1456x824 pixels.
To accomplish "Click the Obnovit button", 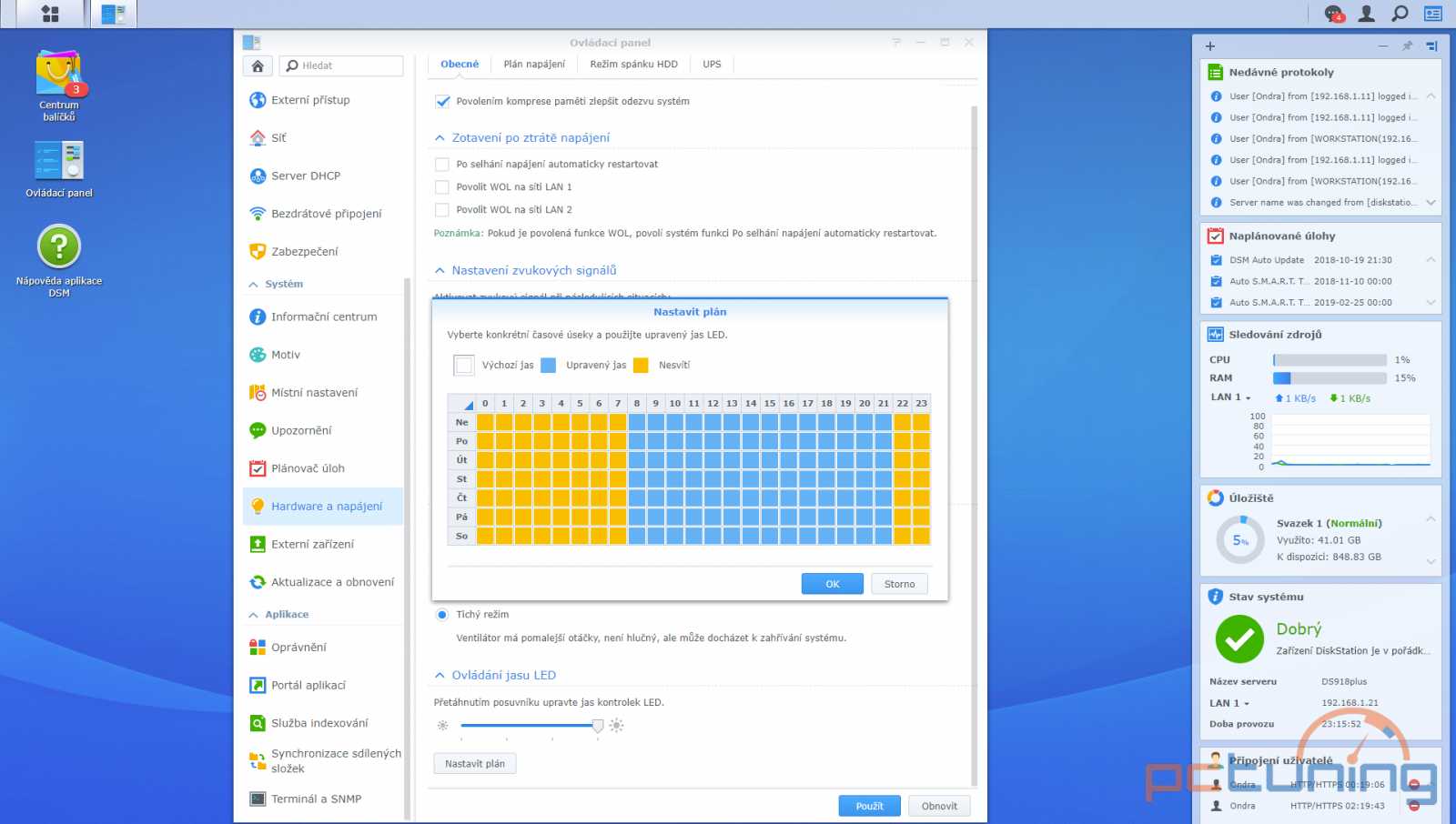I will point(939,806).
